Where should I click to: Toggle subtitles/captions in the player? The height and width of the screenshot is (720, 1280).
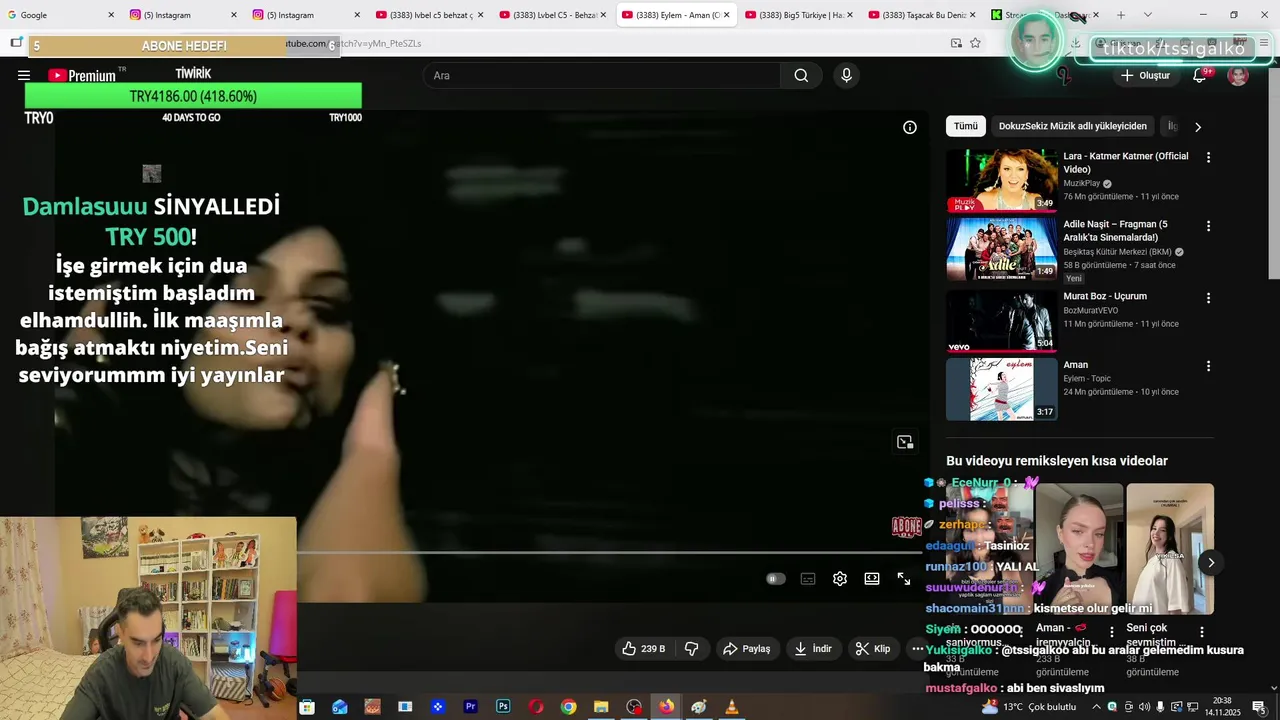[808, 579]
